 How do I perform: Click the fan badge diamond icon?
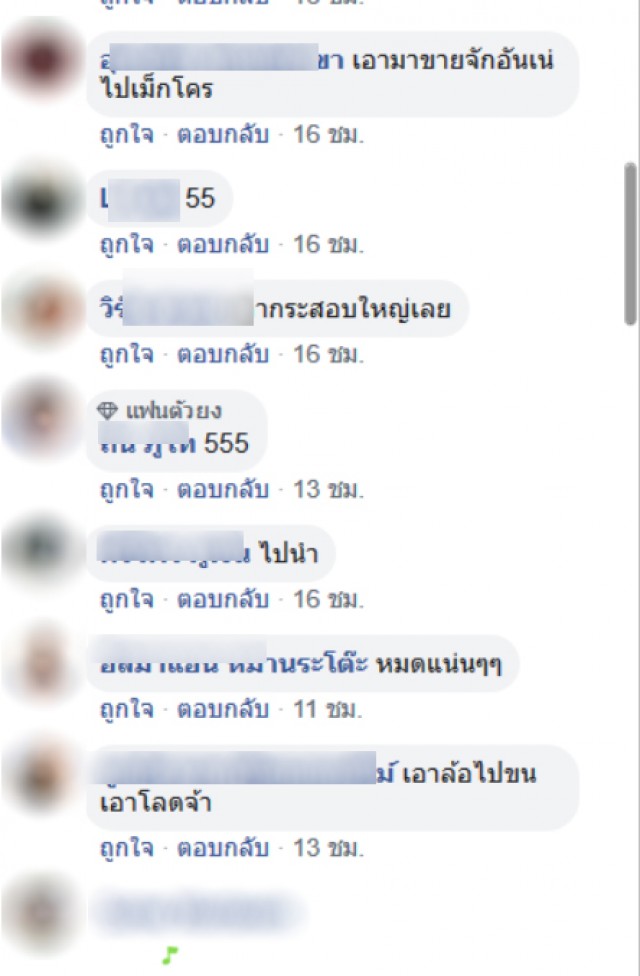pyautogui.click(x=107, y=410)
